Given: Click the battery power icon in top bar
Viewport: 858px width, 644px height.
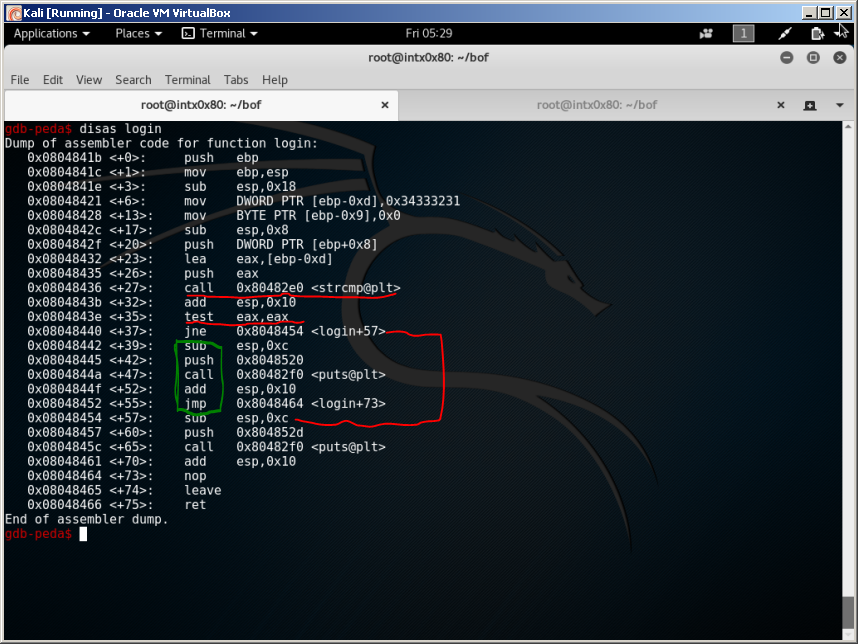Looking at the screenshot, I should [817, 34].
